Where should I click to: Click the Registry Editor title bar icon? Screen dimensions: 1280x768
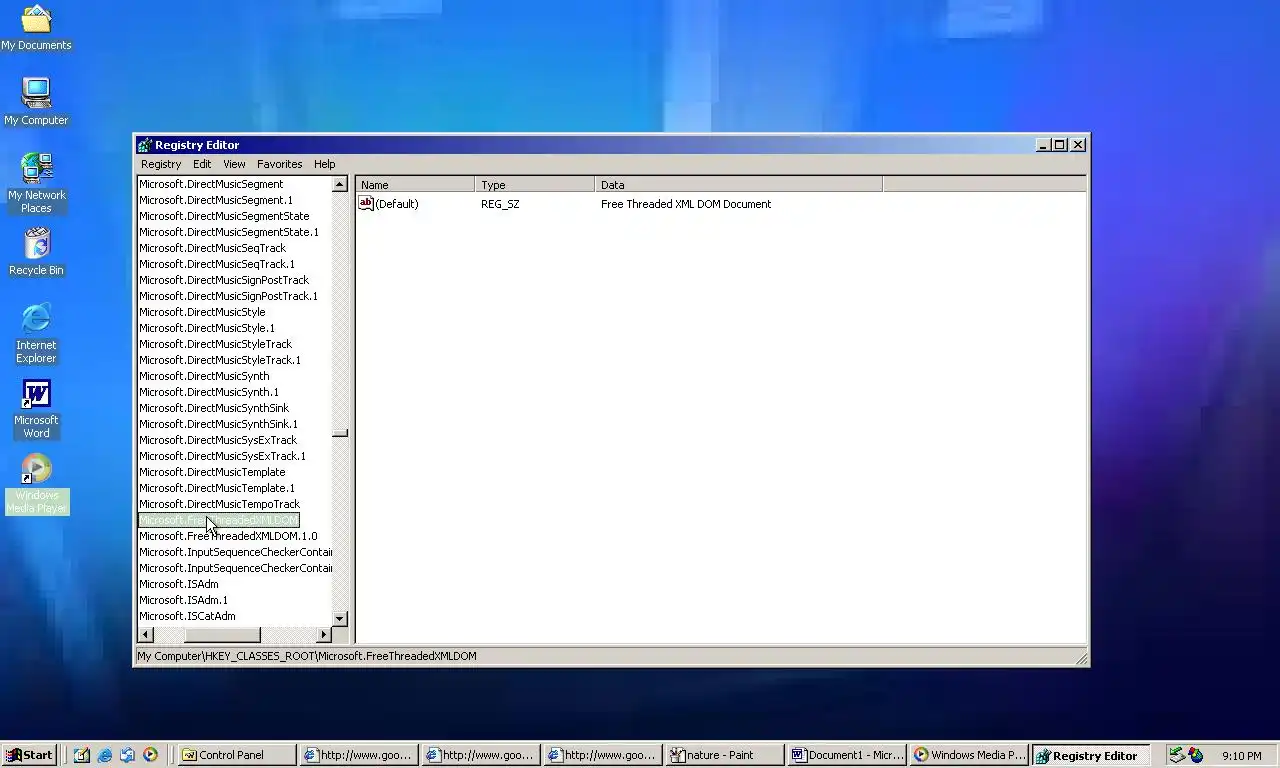coord(145,145)
